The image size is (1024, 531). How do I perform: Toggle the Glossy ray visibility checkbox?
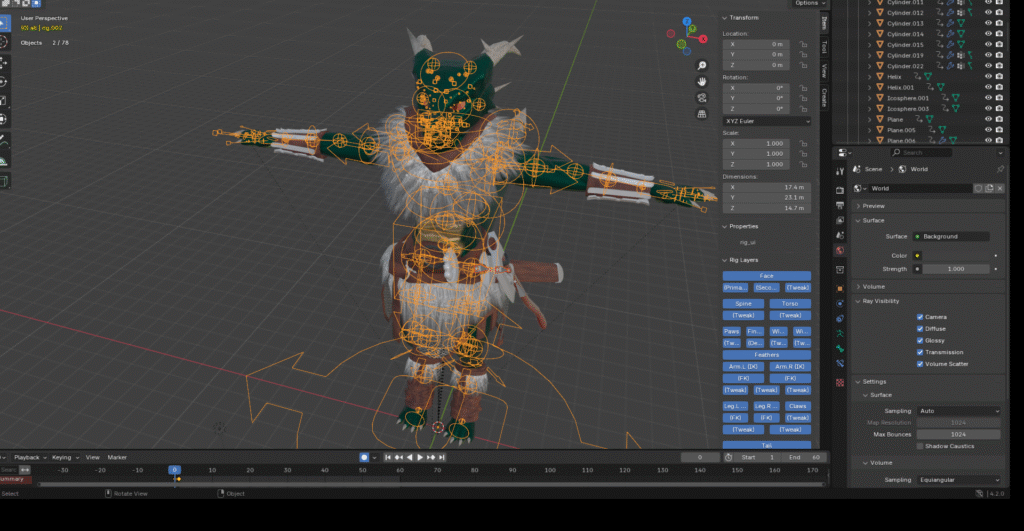tap(920, 341)
